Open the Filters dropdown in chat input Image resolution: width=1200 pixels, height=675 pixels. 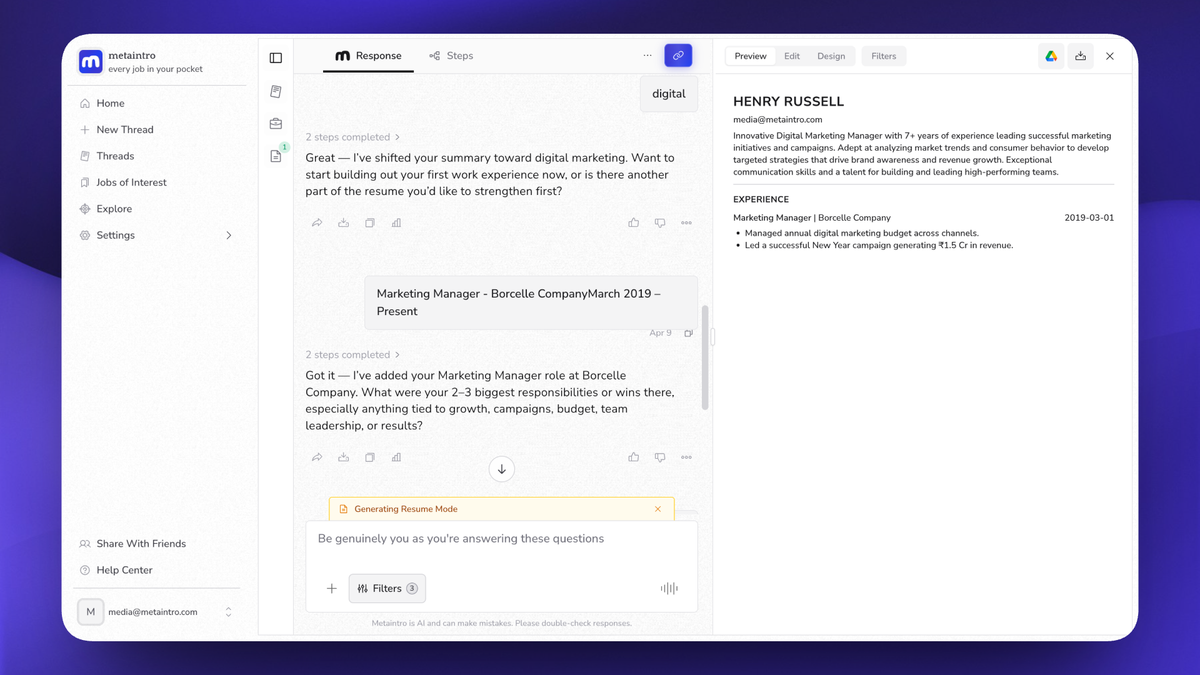[387, 589]
